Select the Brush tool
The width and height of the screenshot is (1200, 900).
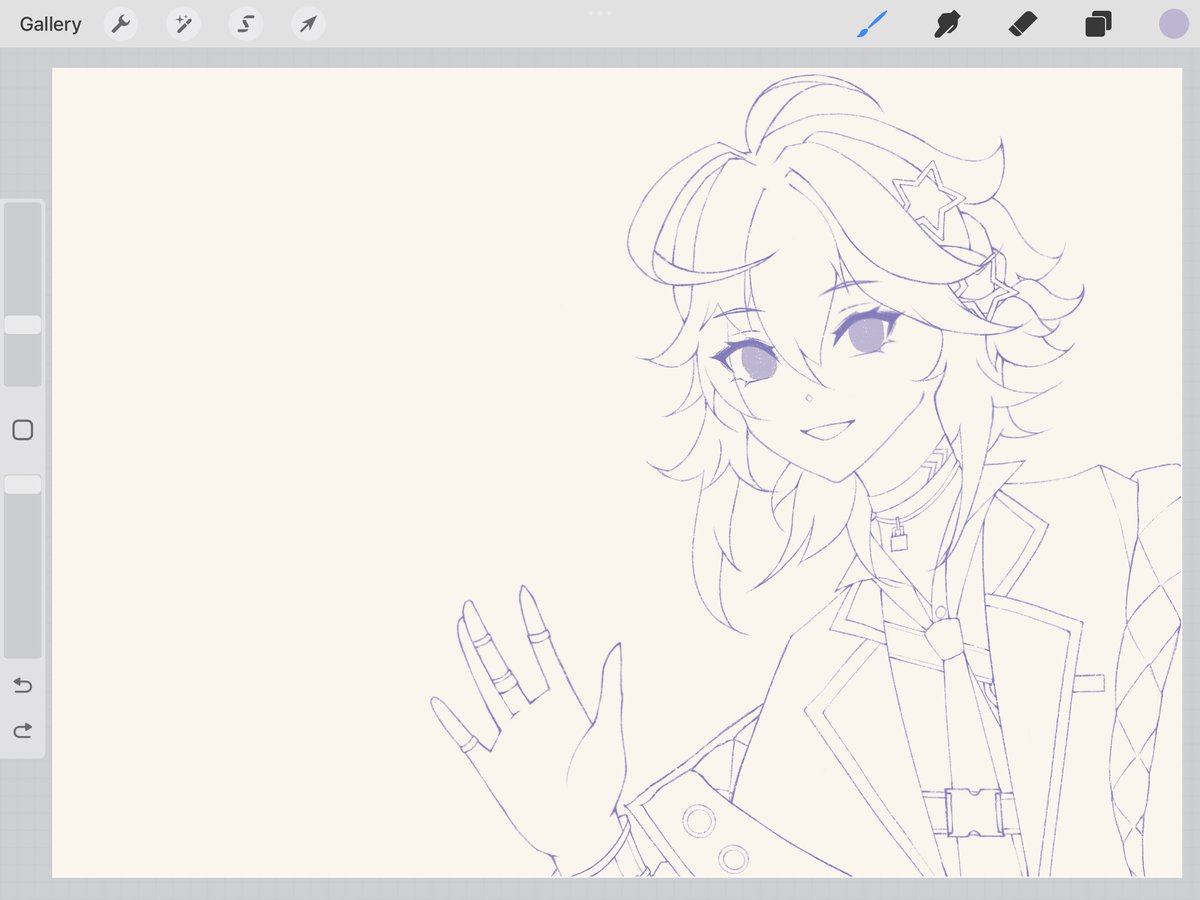(872, 24)
